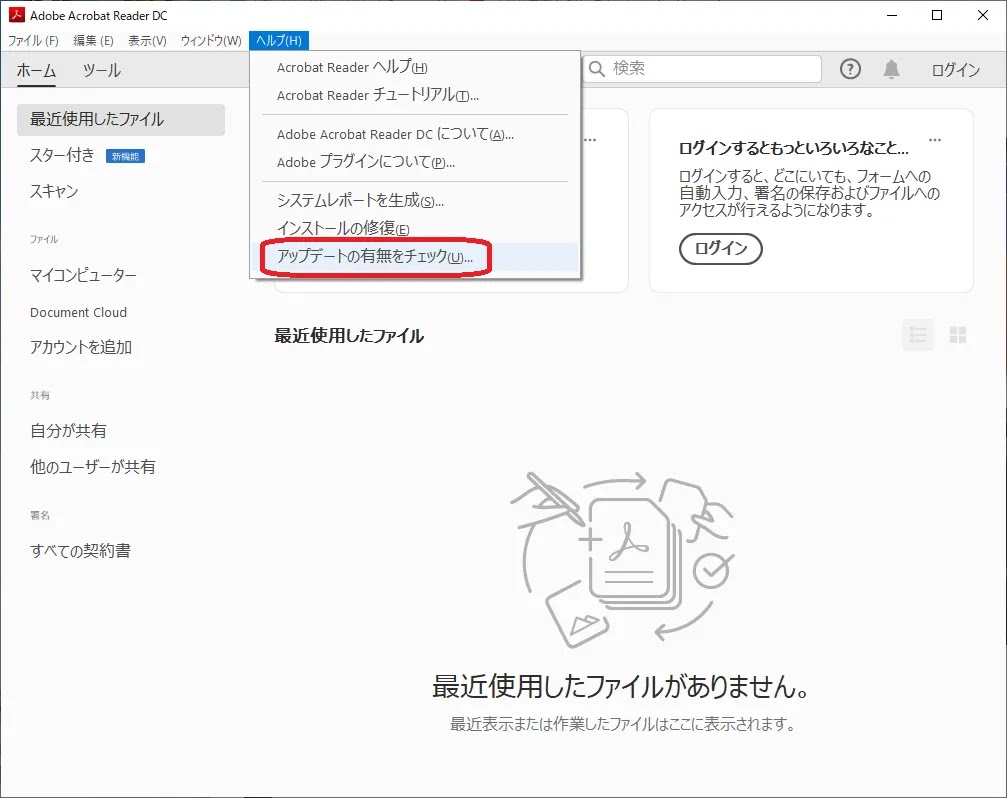This screenshot has width=1007, height=798.
Task: Click アカウントを追加 in sidebar
Action: pyautogui.click(x=81, y=347)
